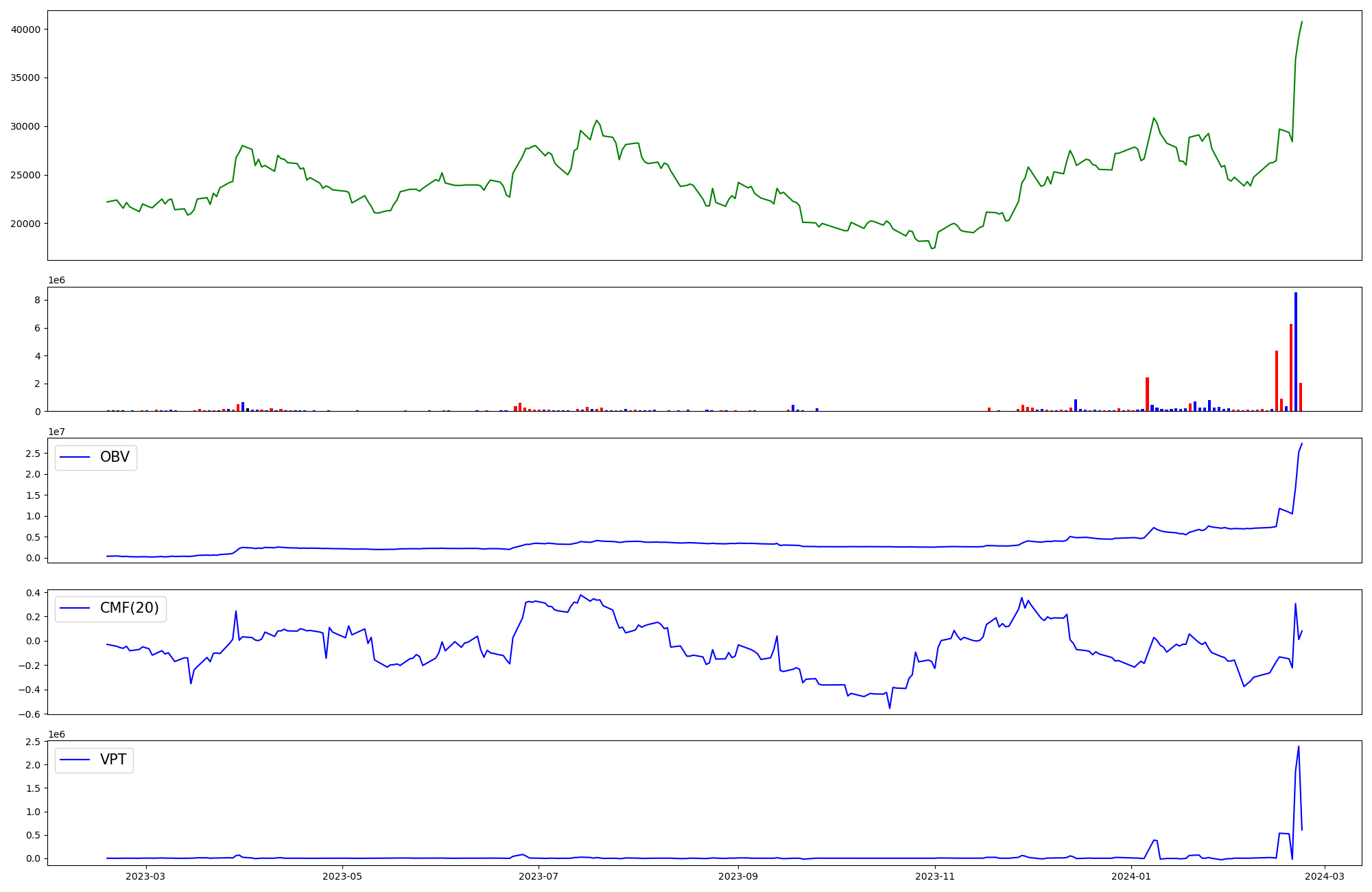This screenshot has height=892, width=1372.
Task: Click the 2023-03 x-axis date label
Action: [x=146, y=876]
